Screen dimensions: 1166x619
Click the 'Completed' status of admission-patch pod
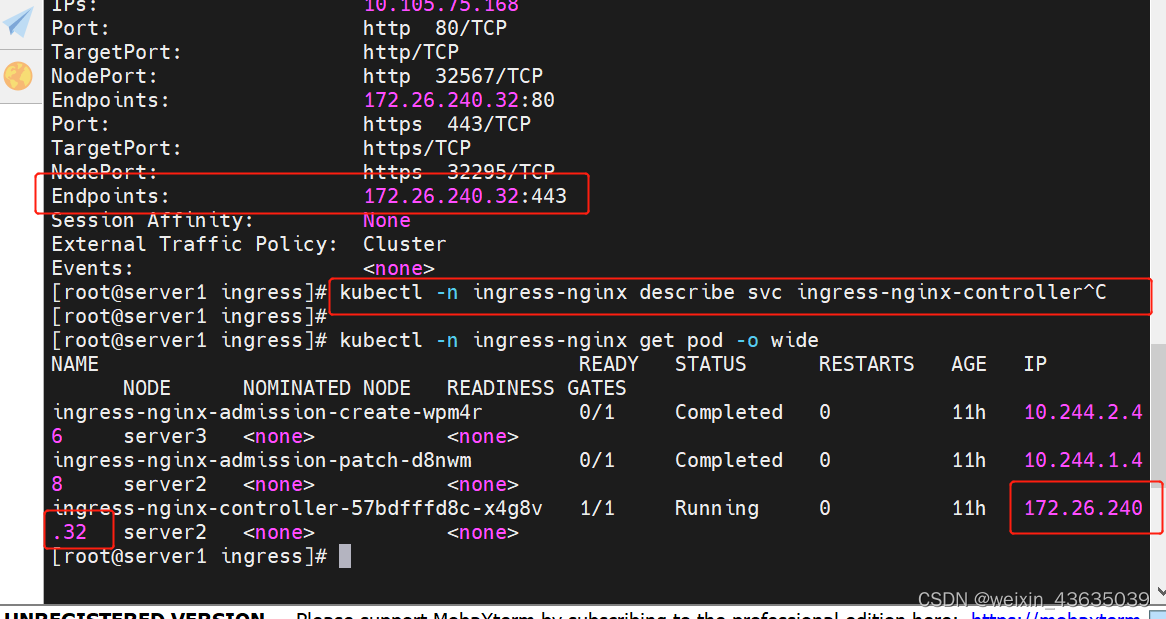click(x=729, y=460)
